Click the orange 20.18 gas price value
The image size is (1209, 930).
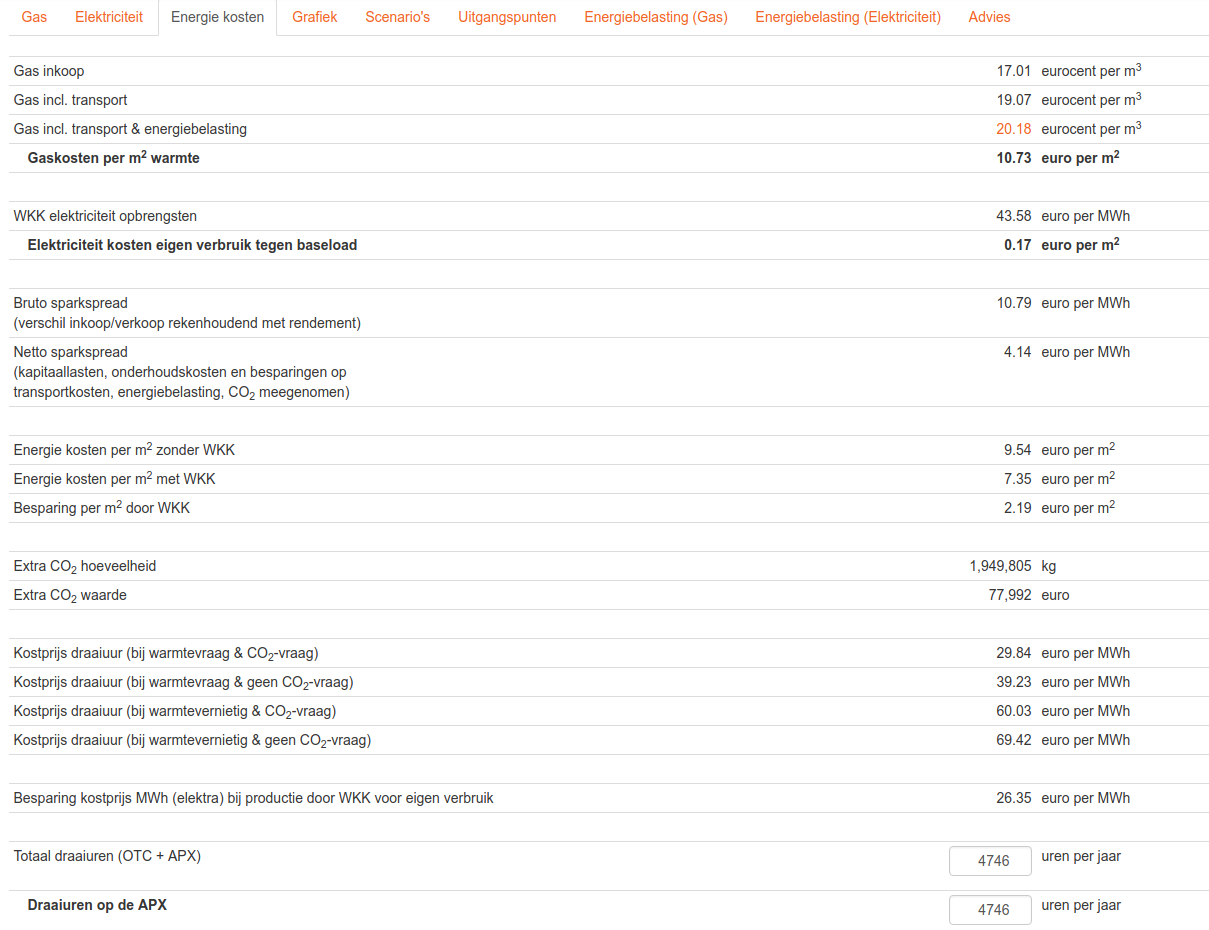tap(1013, 129)
